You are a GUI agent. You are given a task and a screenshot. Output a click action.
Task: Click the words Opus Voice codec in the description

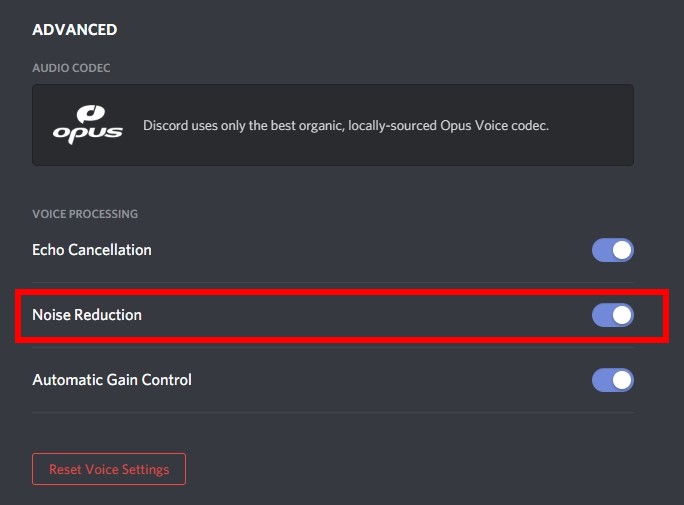coord(494,126)
